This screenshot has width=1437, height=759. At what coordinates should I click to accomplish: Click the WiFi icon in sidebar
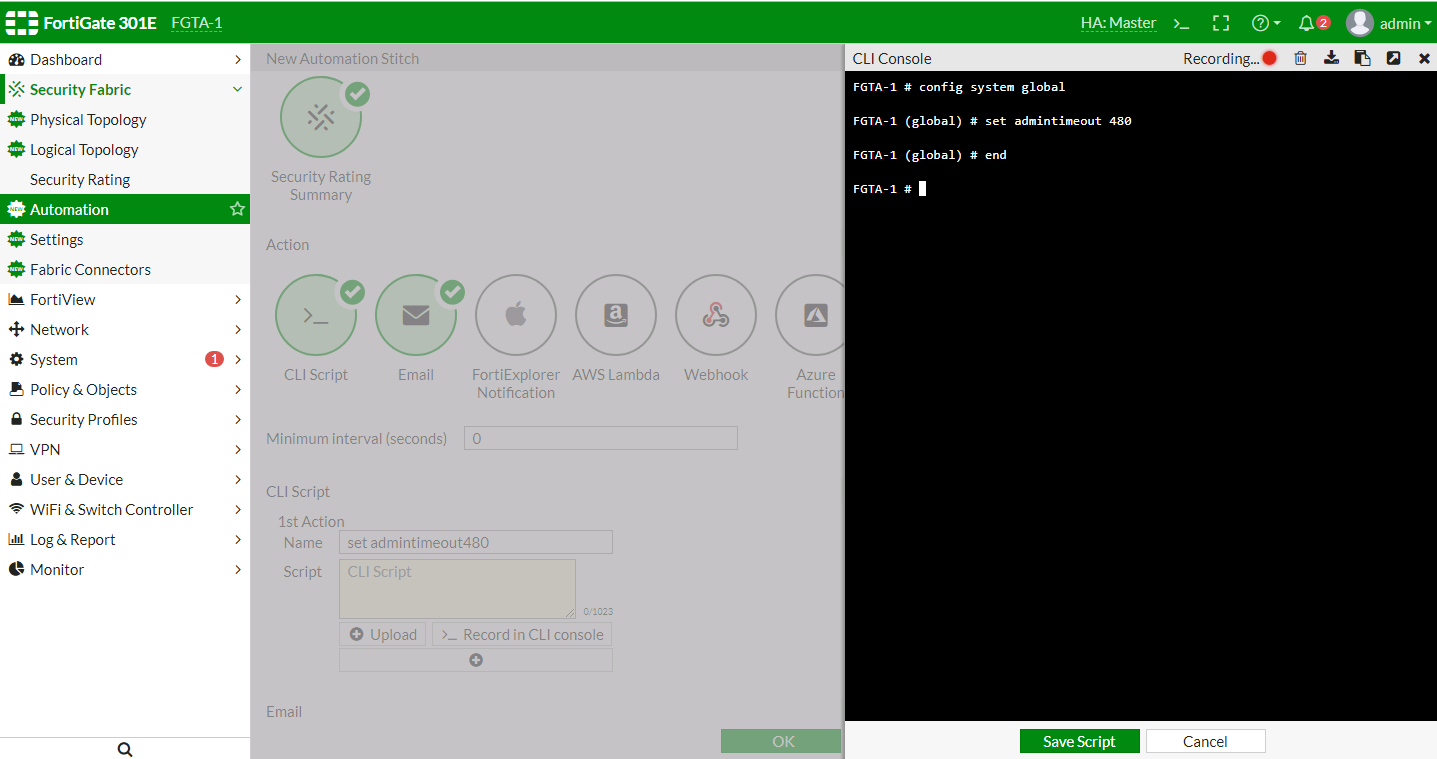[16, 509]
